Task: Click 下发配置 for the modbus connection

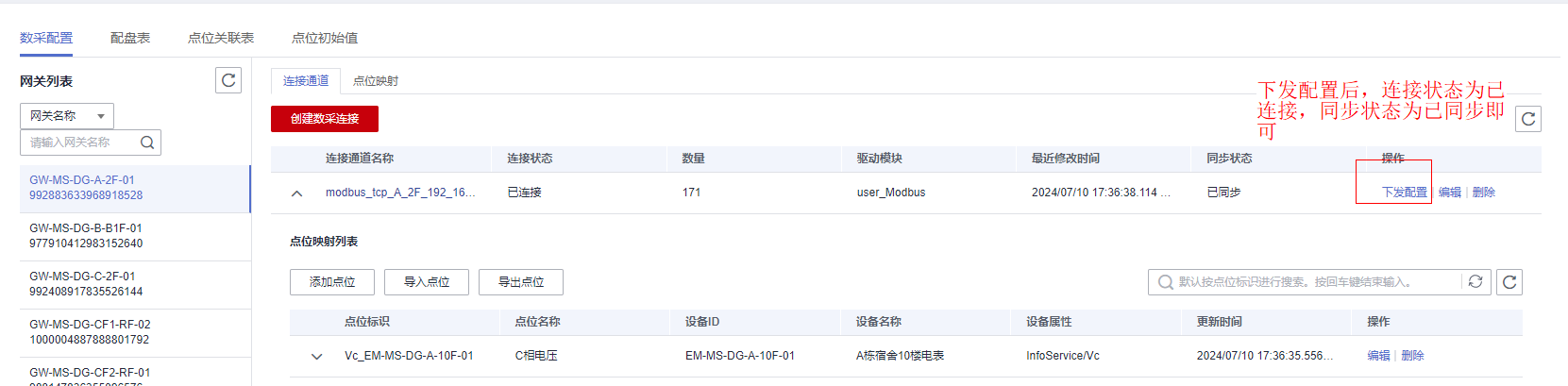Action: (1405, 192)
